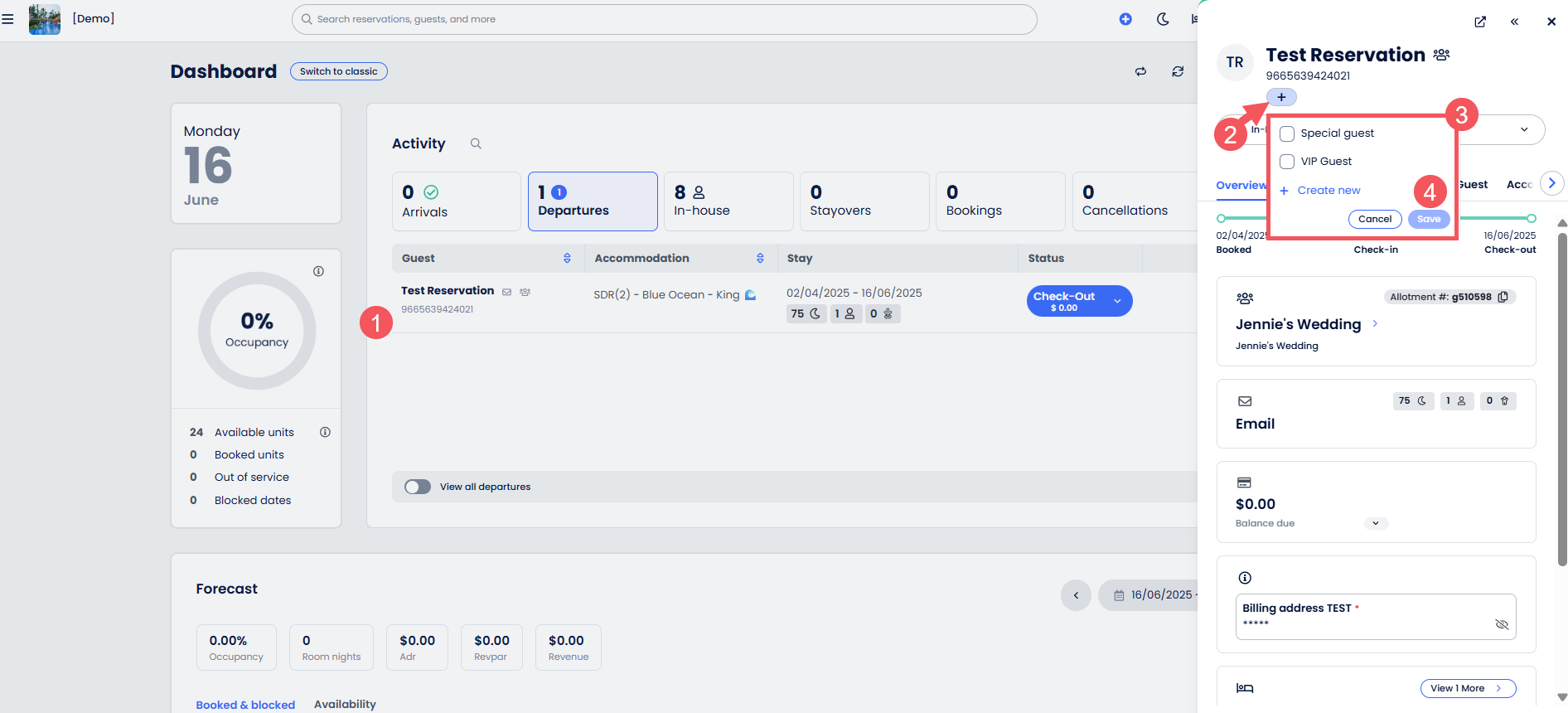Click the search reservations input field

click(x=663, y=19)
